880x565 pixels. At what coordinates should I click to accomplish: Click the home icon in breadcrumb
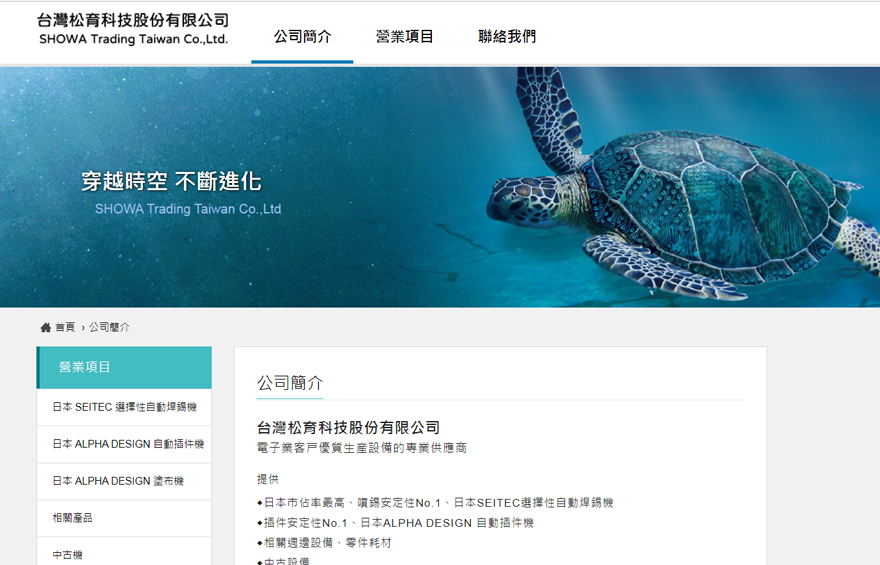click(45, 327)
